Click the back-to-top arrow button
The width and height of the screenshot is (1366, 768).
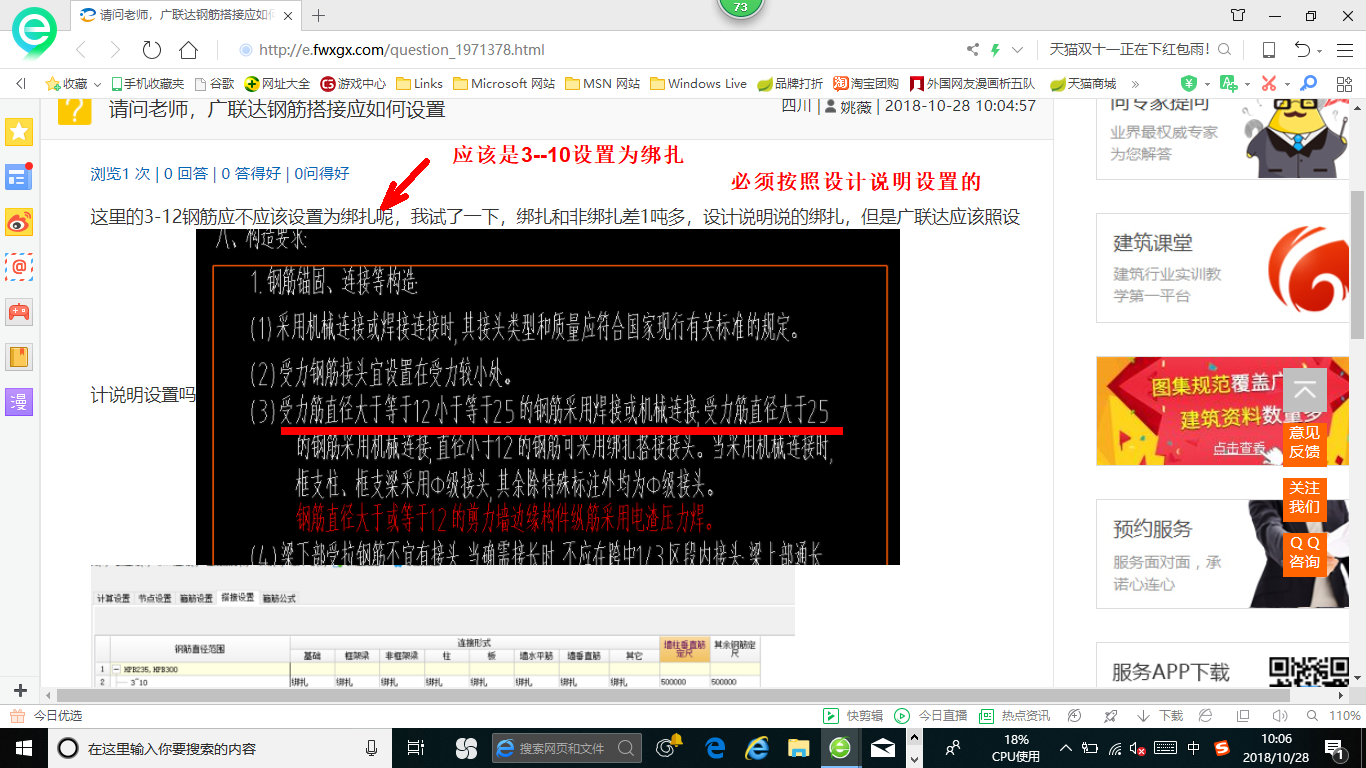pyautogui.click(x=1305, y=390)
